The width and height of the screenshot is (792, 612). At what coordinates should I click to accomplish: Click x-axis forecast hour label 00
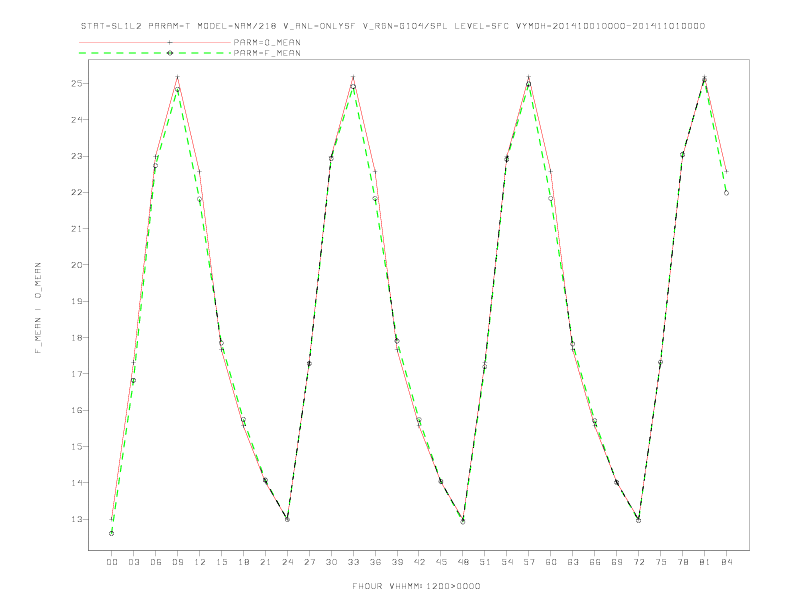(x=112, y=562)
